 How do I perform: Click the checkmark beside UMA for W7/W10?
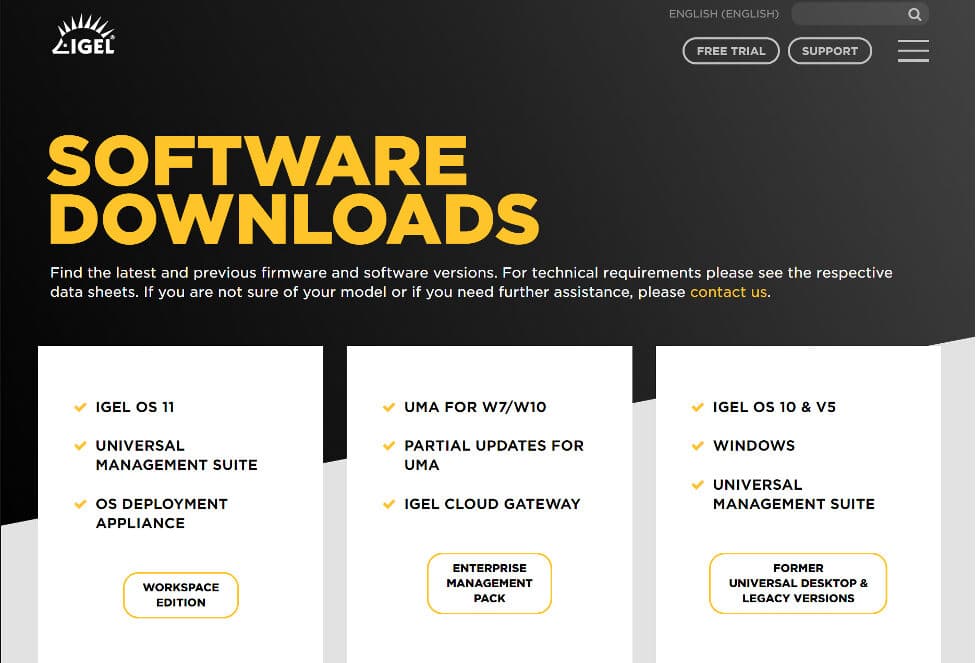[x=389, y=408]
